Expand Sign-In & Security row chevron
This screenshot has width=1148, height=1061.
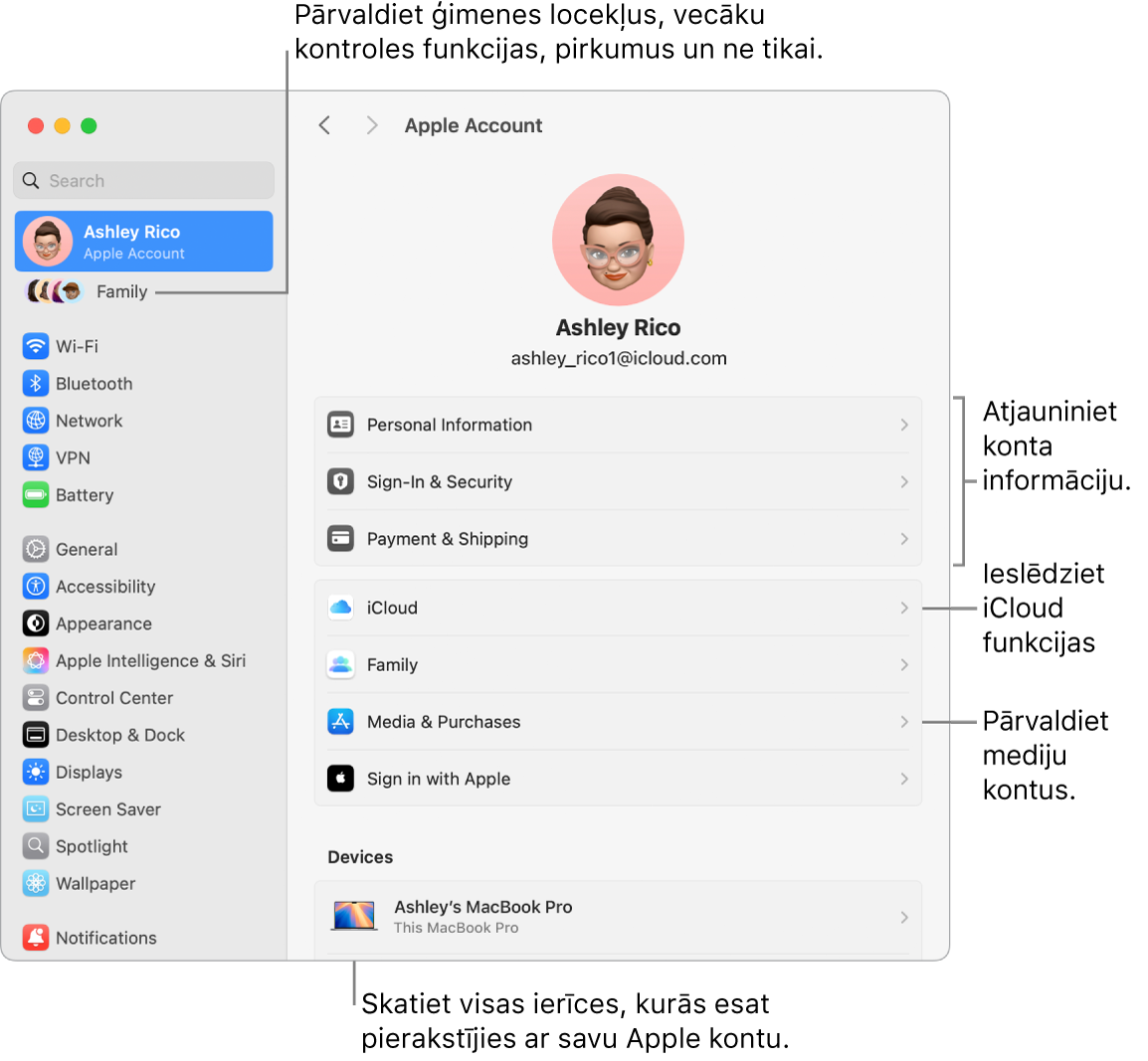pos(904,482)
